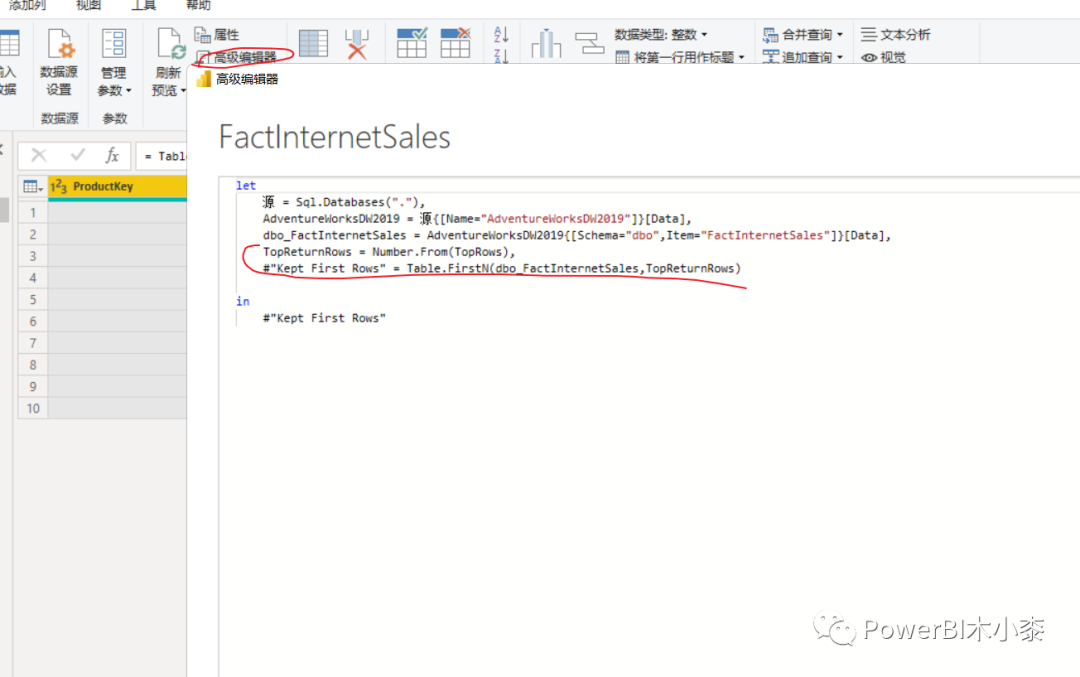Click the 源 = Sql.Databases line
This screenshot has width=1080, height=677.
(x=344, y=202)
